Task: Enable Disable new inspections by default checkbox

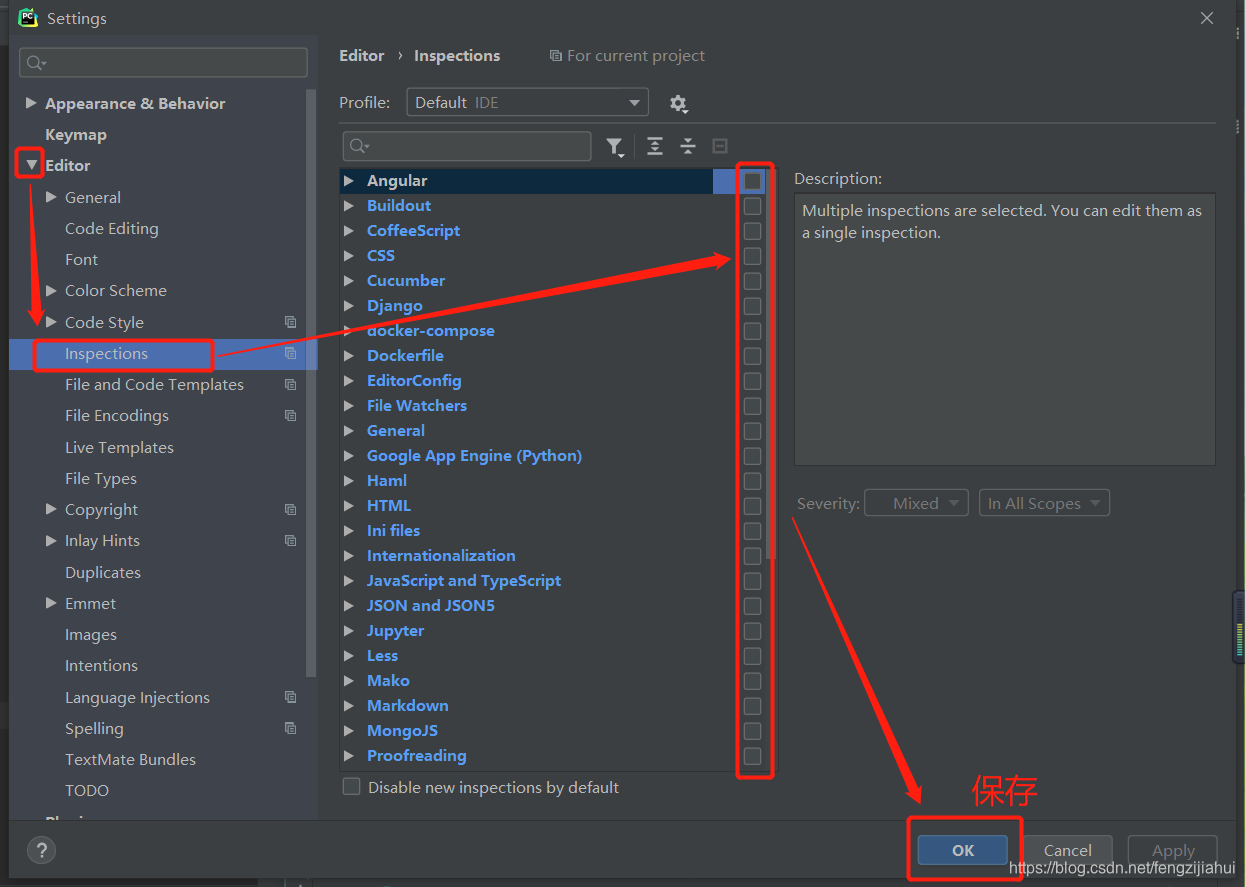Action: pos(351,787)
